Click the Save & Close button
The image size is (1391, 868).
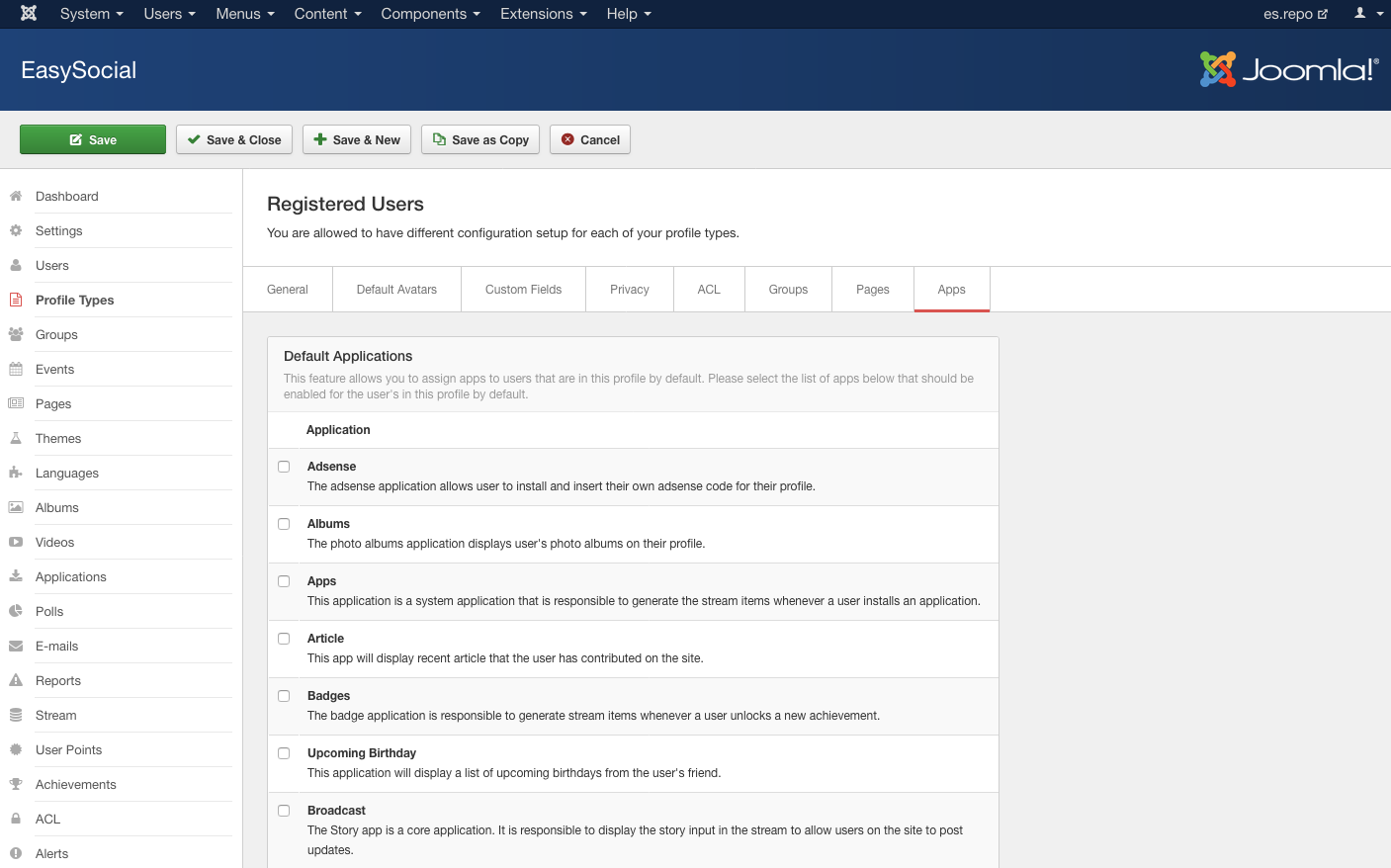coord(234,139)
